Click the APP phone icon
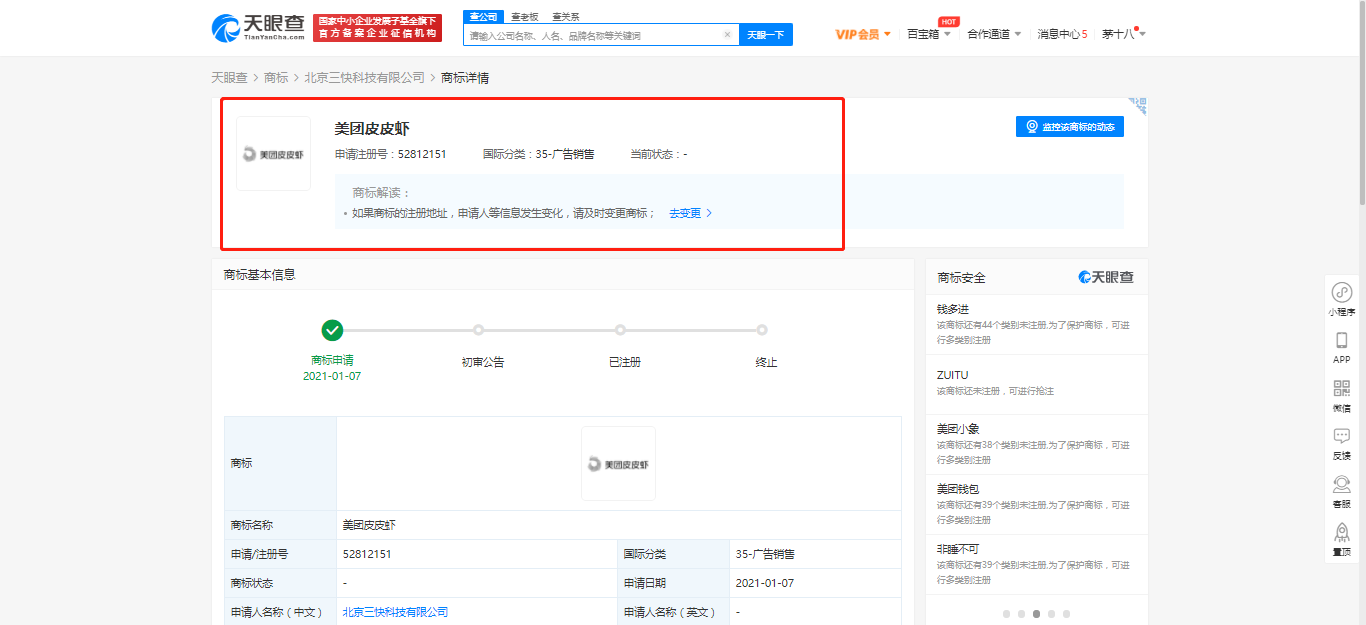 (x=1341, y=341)
